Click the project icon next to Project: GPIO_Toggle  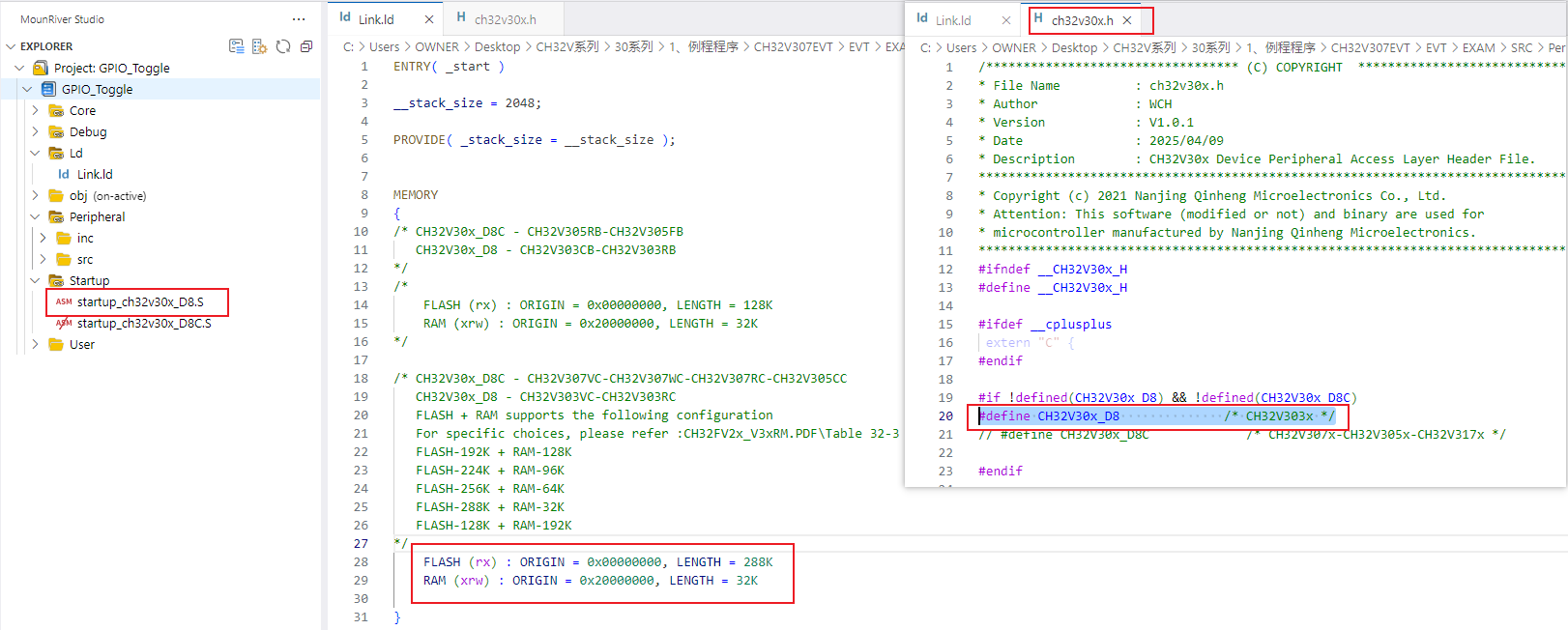[41, 68]
